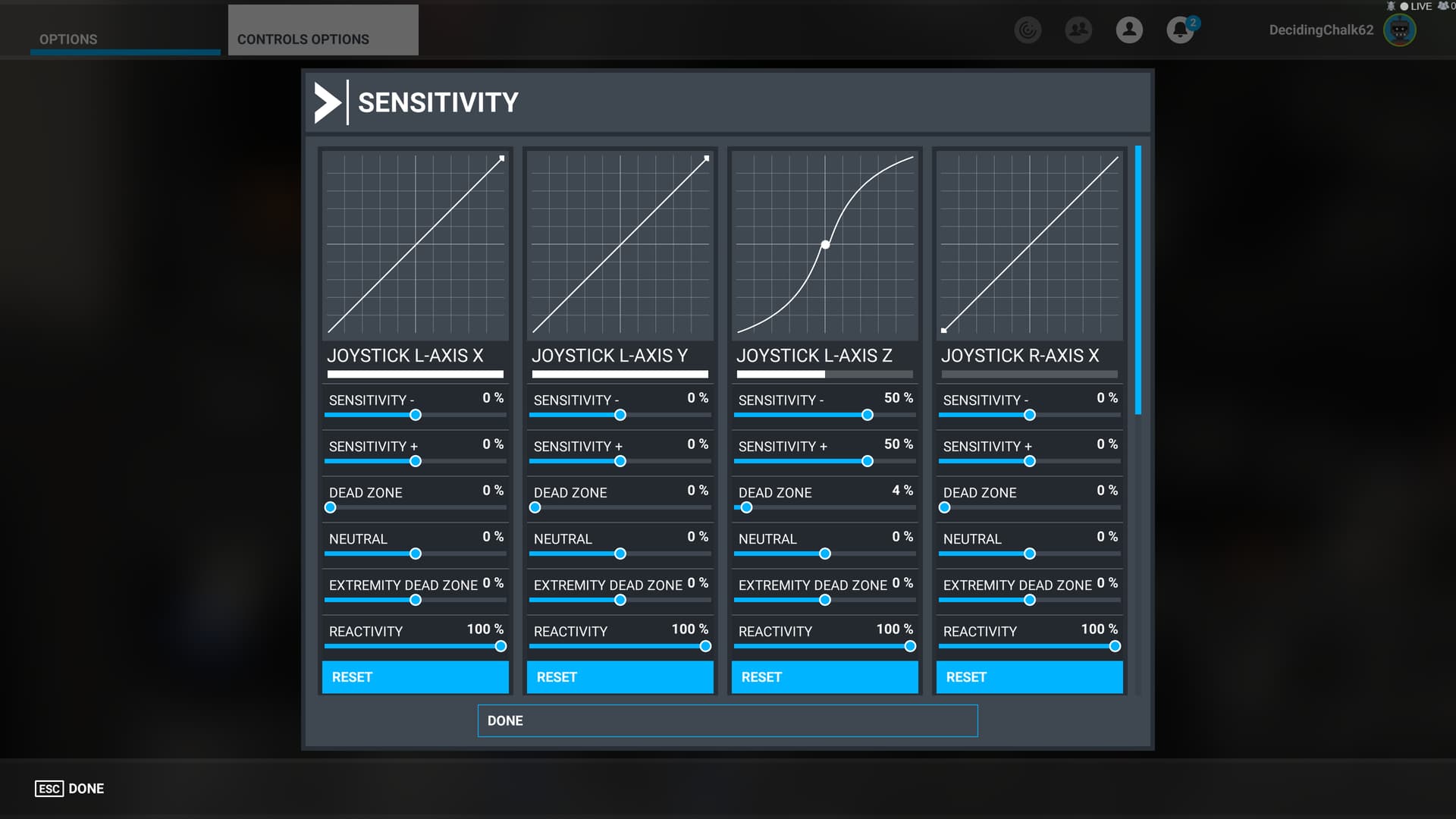Click the circular activity icon in top bar
Image resolution: width=1456 pixels, height=819 pixels.
point(1028,30)
